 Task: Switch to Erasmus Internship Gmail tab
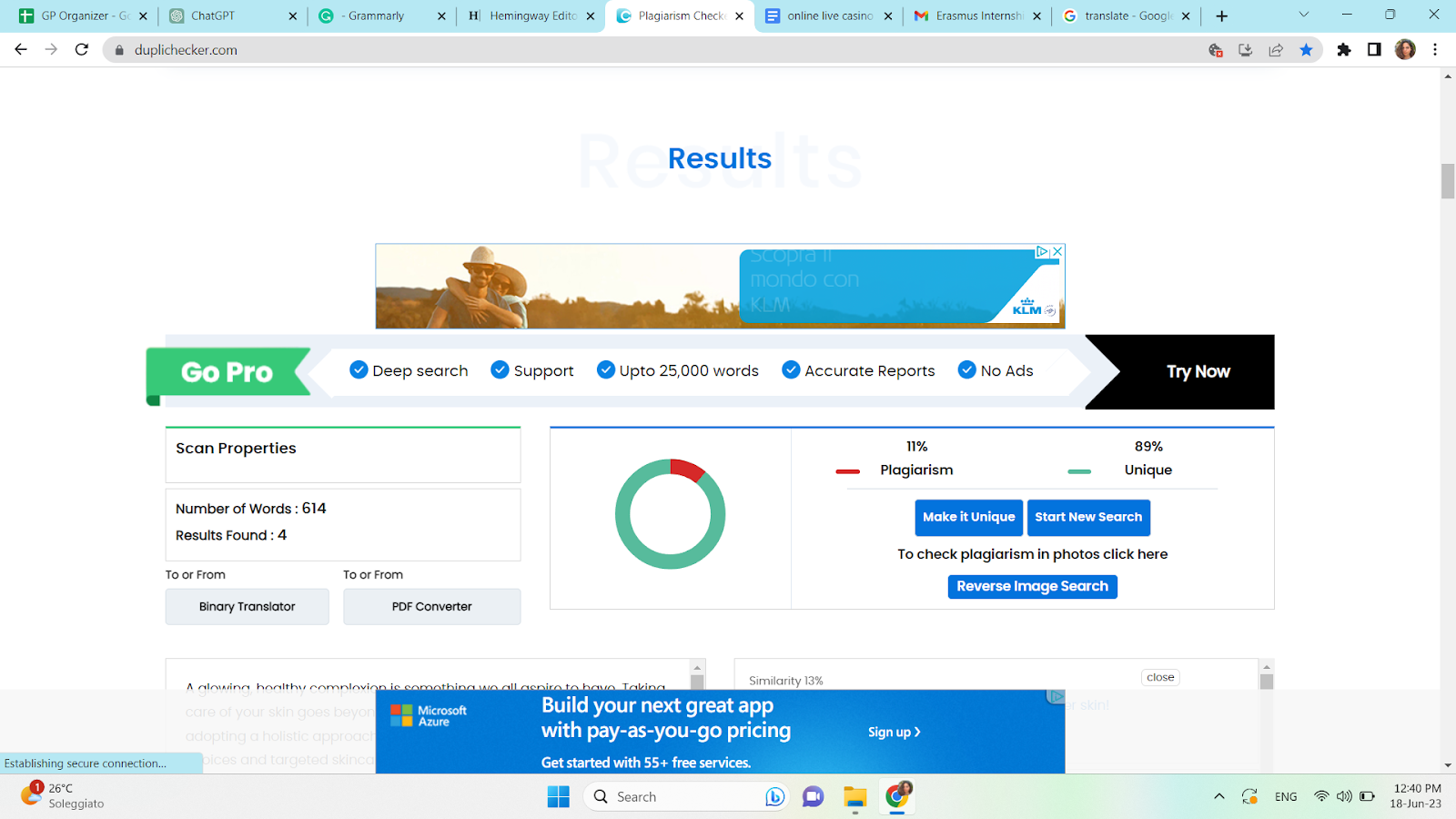[978, 16]
